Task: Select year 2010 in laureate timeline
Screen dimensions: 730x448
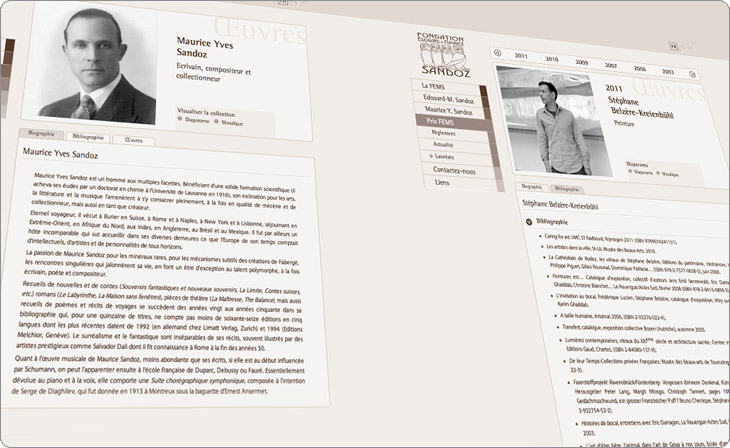Action: pos(552,59)
